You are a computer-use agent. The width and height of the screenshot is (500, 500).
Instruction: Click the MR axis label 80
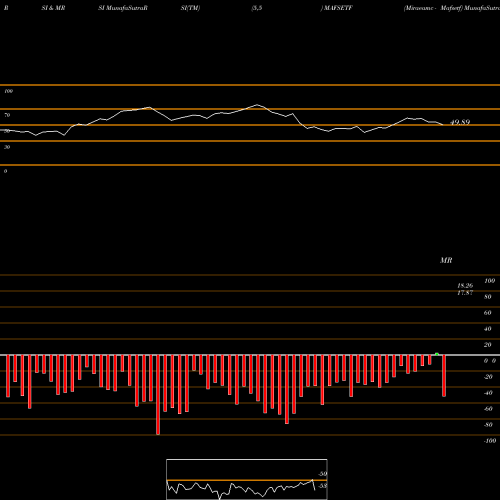point(487,297)
